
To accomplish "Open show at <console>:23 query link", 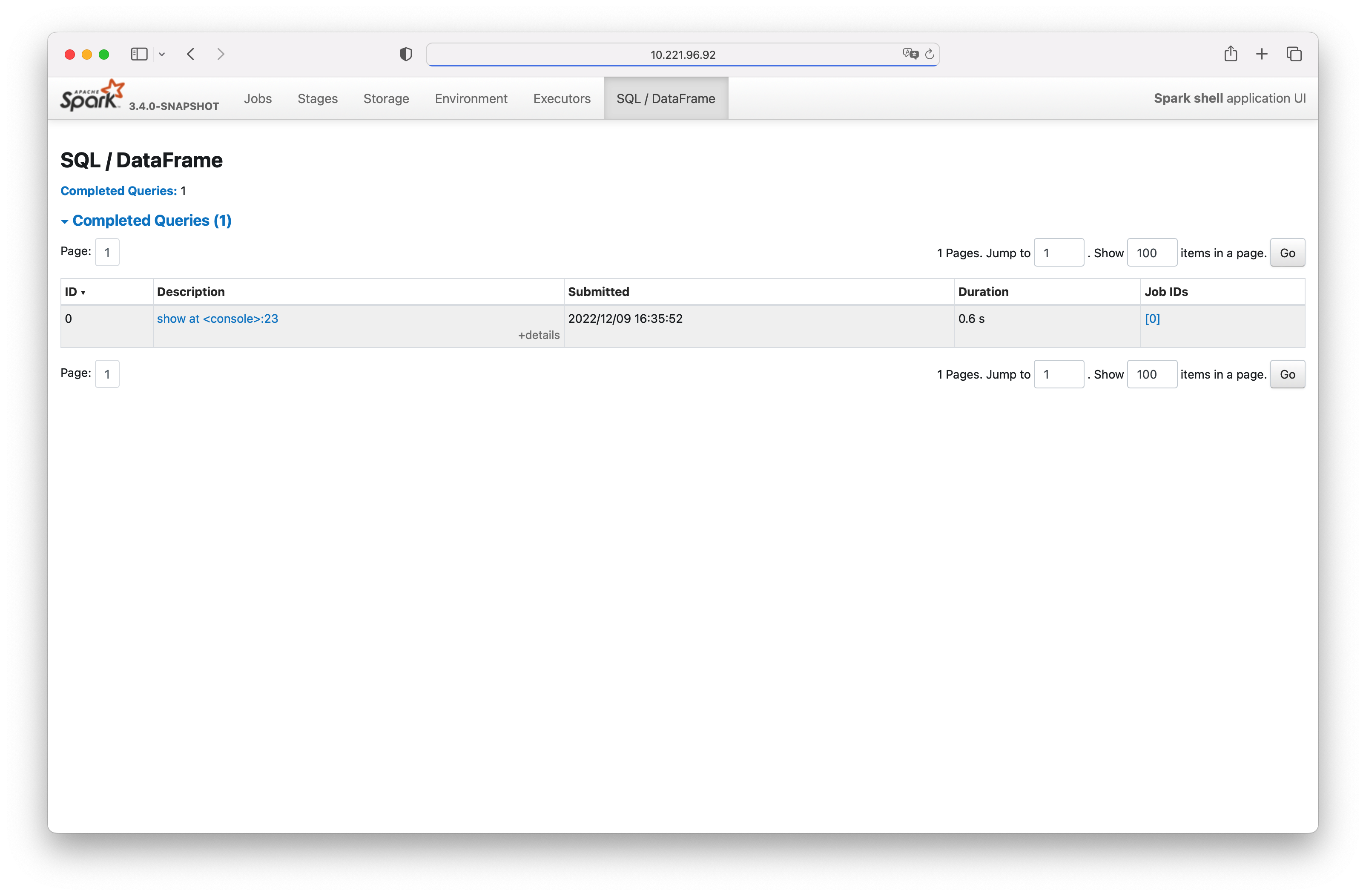I will click(x=218, y=319).
